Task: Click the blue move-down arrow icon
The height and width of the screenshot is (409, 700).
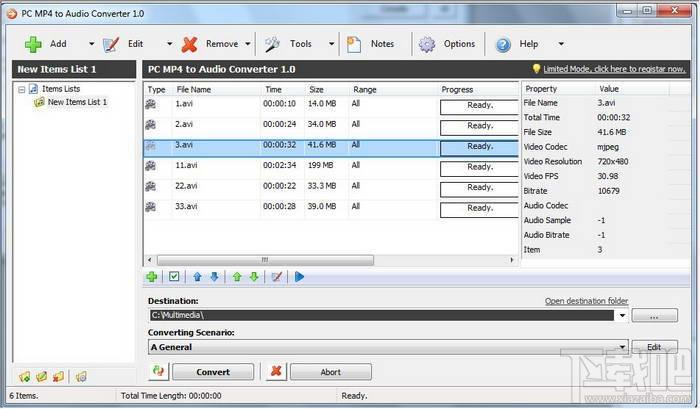Action: tap(214, 277)
